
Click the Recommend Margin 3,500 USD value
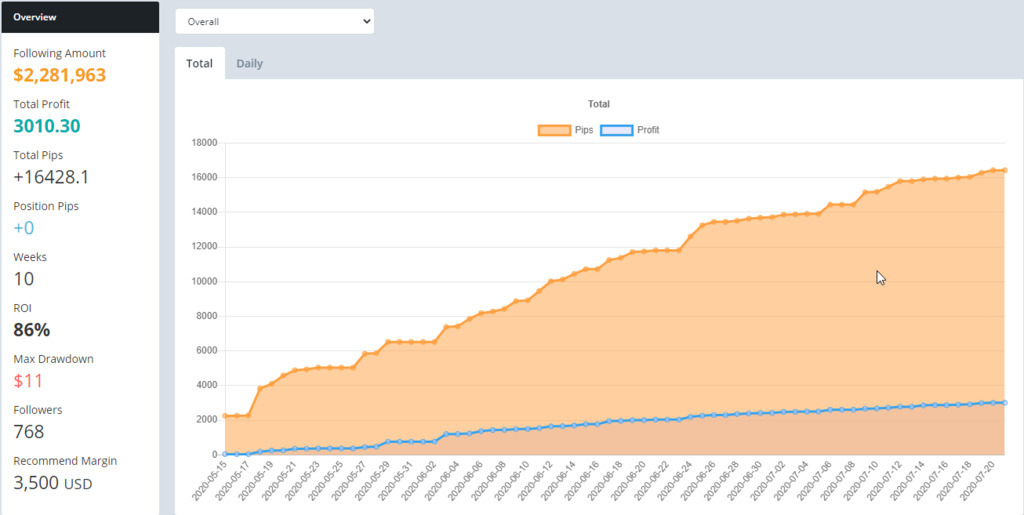52,483
